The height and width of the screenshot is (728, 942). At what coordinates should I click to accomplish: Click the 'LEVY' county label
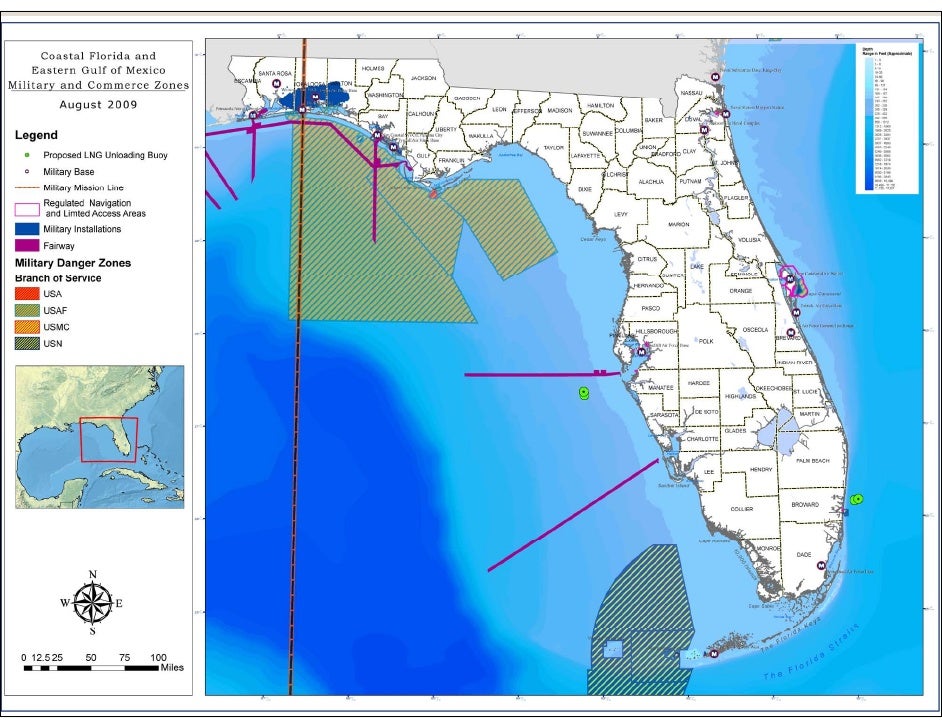(x=621, y=214)
